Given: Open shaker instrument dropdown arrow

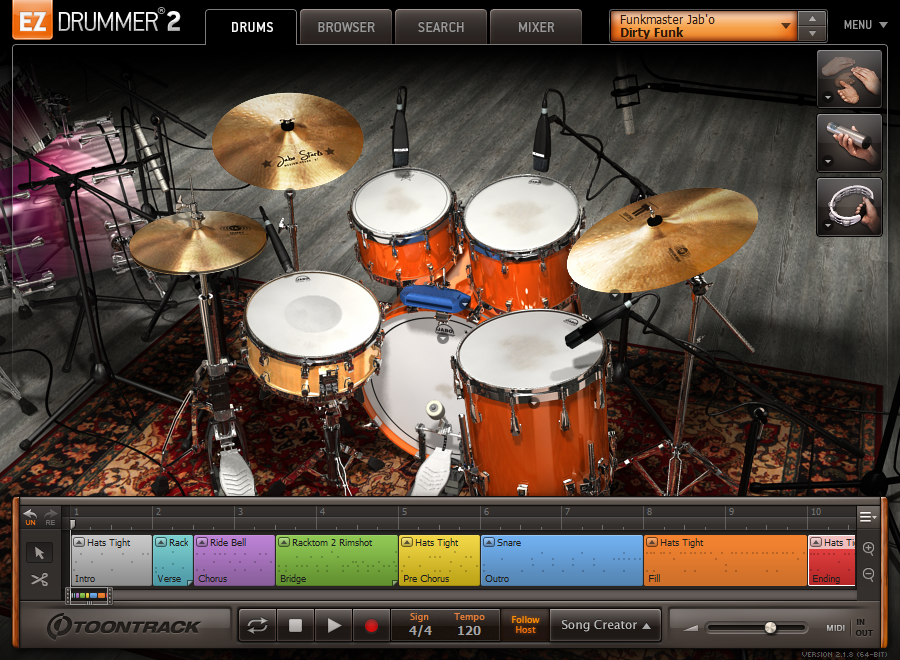Looking at the screenshot, I should tap(828, 161).
